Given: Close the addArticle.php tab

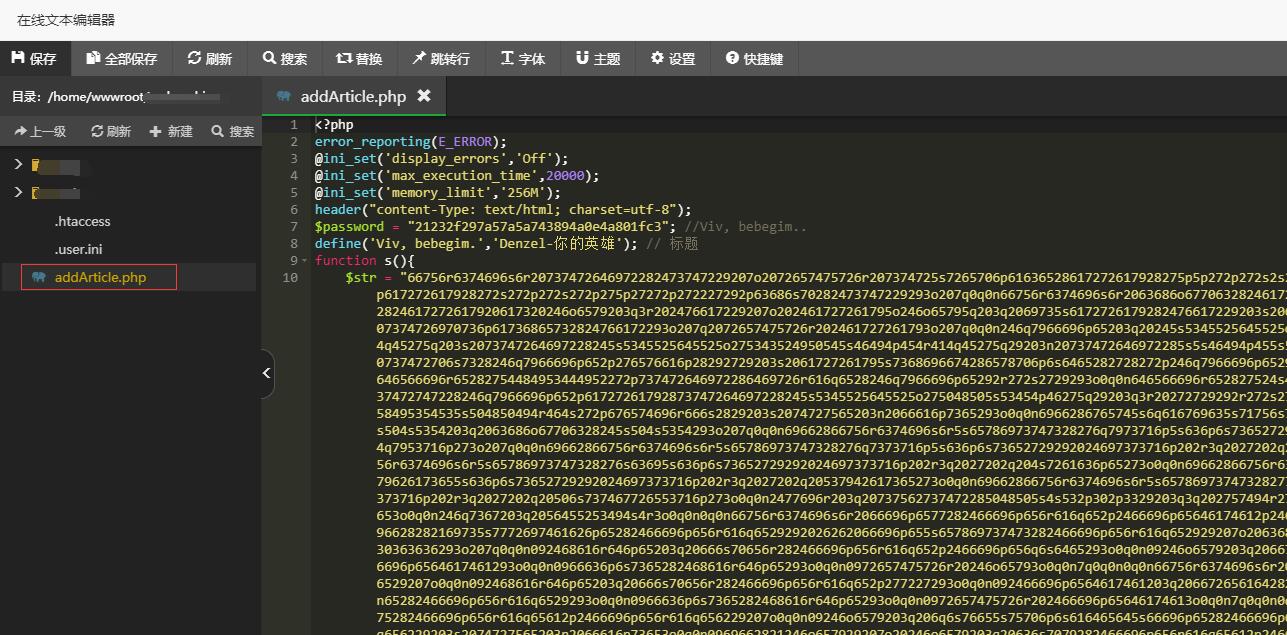Looking at the screenshot, I should (x=424, y=96).
